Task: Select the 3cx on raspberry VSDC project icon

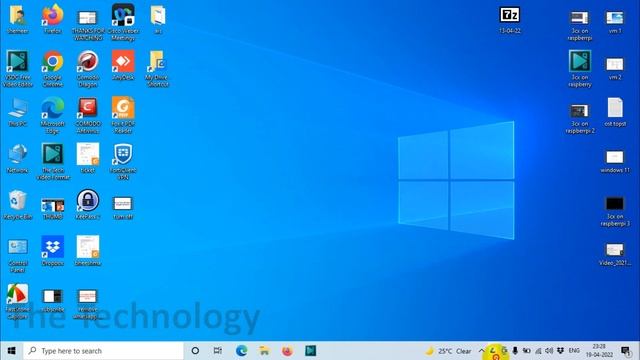Action: (580, 68)
